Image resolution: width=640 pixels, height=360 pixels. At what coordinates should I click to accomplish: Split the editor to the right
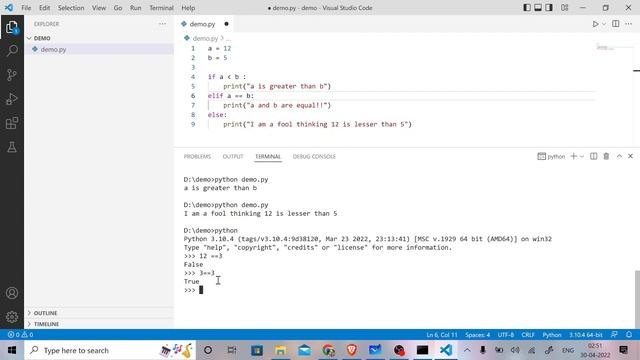616,24
